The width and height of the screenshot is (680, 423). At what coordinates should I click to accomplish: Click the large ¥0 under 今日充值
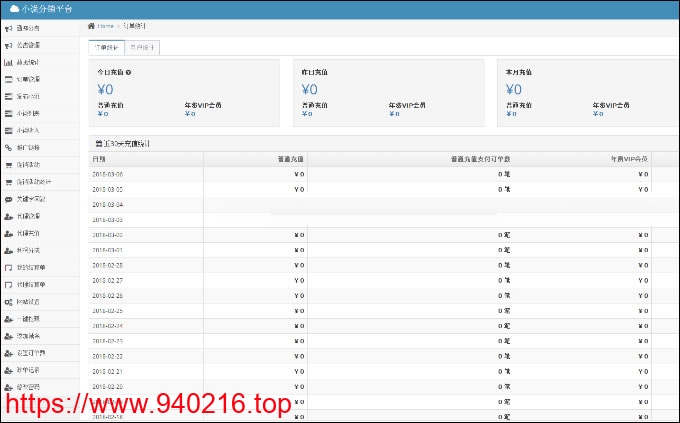pyautogui.click(x=105, y=90)
